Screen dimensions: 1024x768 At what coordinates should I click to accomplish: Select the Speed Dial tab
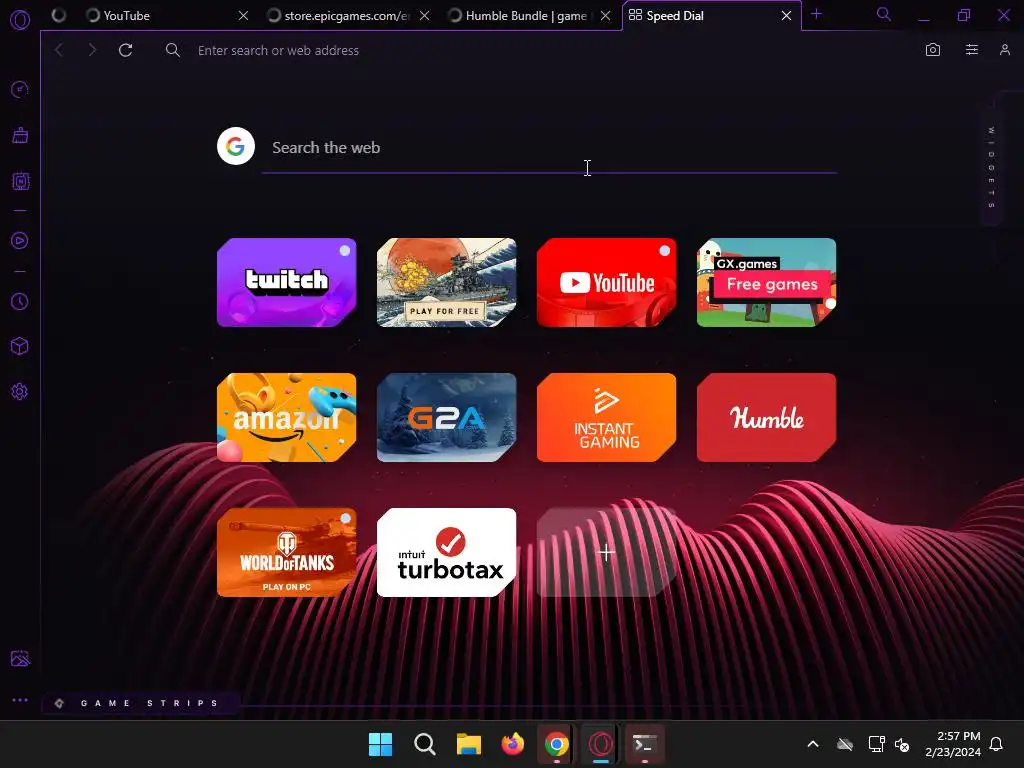[712, 16]
